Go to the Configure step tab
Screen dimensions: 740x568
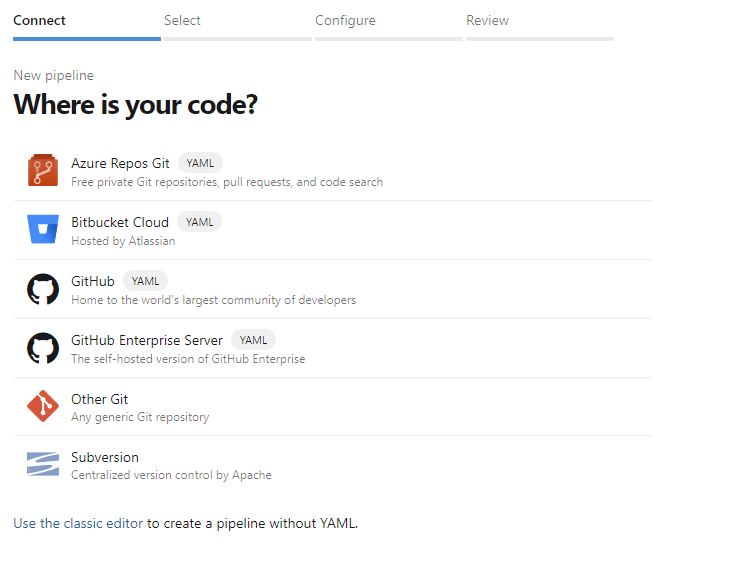tap(389, 26)
